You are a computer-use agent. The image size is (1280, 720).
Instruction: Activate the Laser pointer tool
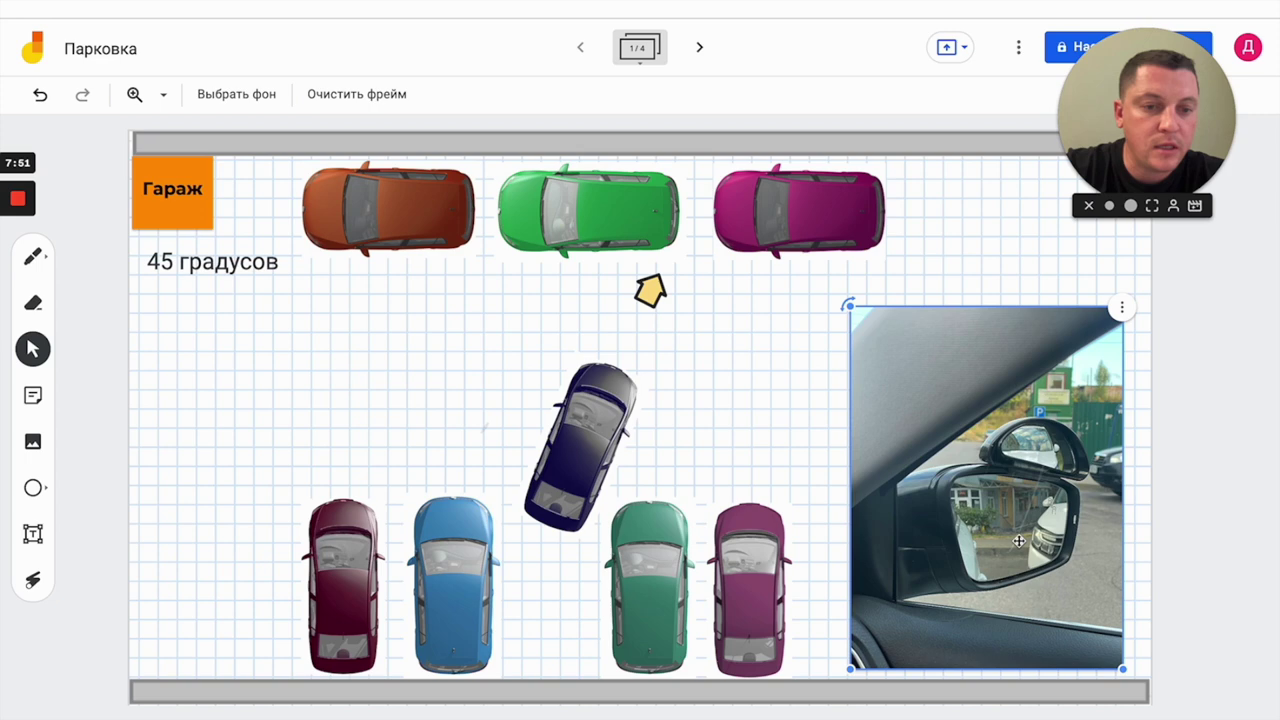point(33,580)
